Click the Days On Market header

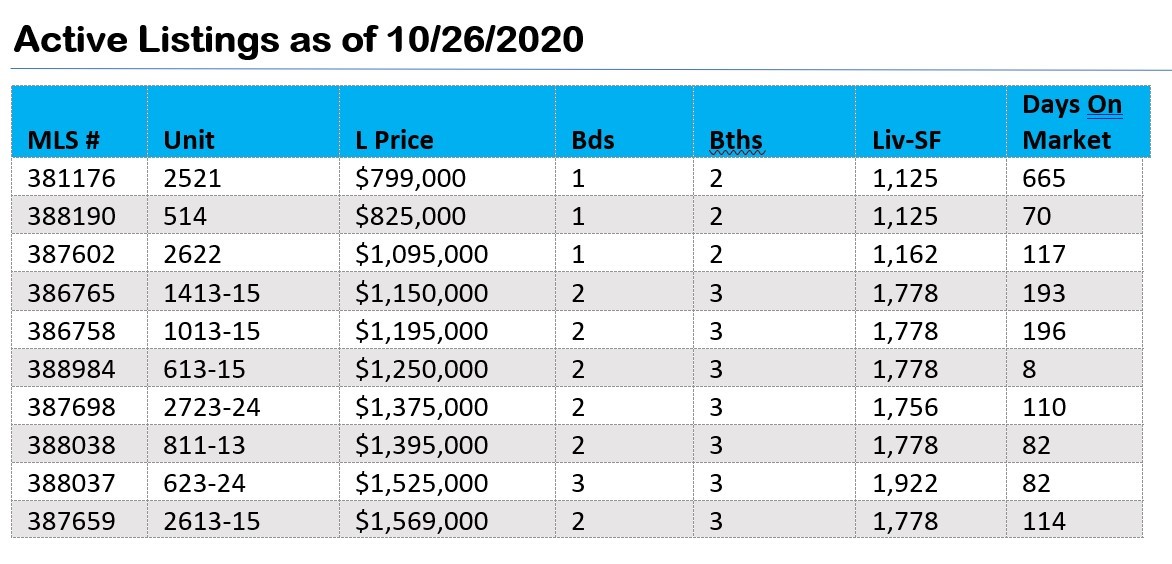coord(1071,122)
